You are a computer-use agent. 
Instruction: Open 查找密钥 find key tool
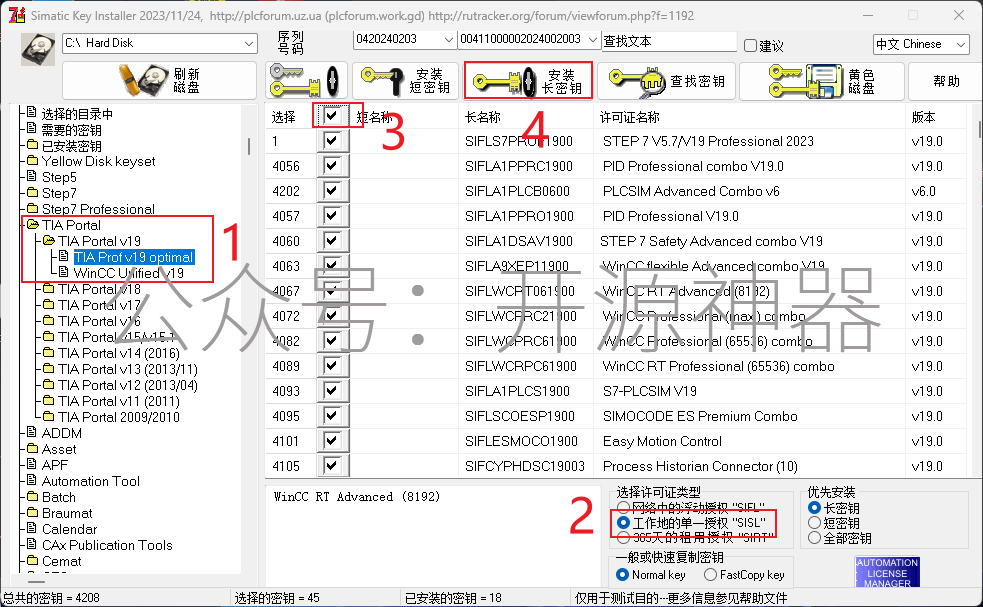coord(667,80)
